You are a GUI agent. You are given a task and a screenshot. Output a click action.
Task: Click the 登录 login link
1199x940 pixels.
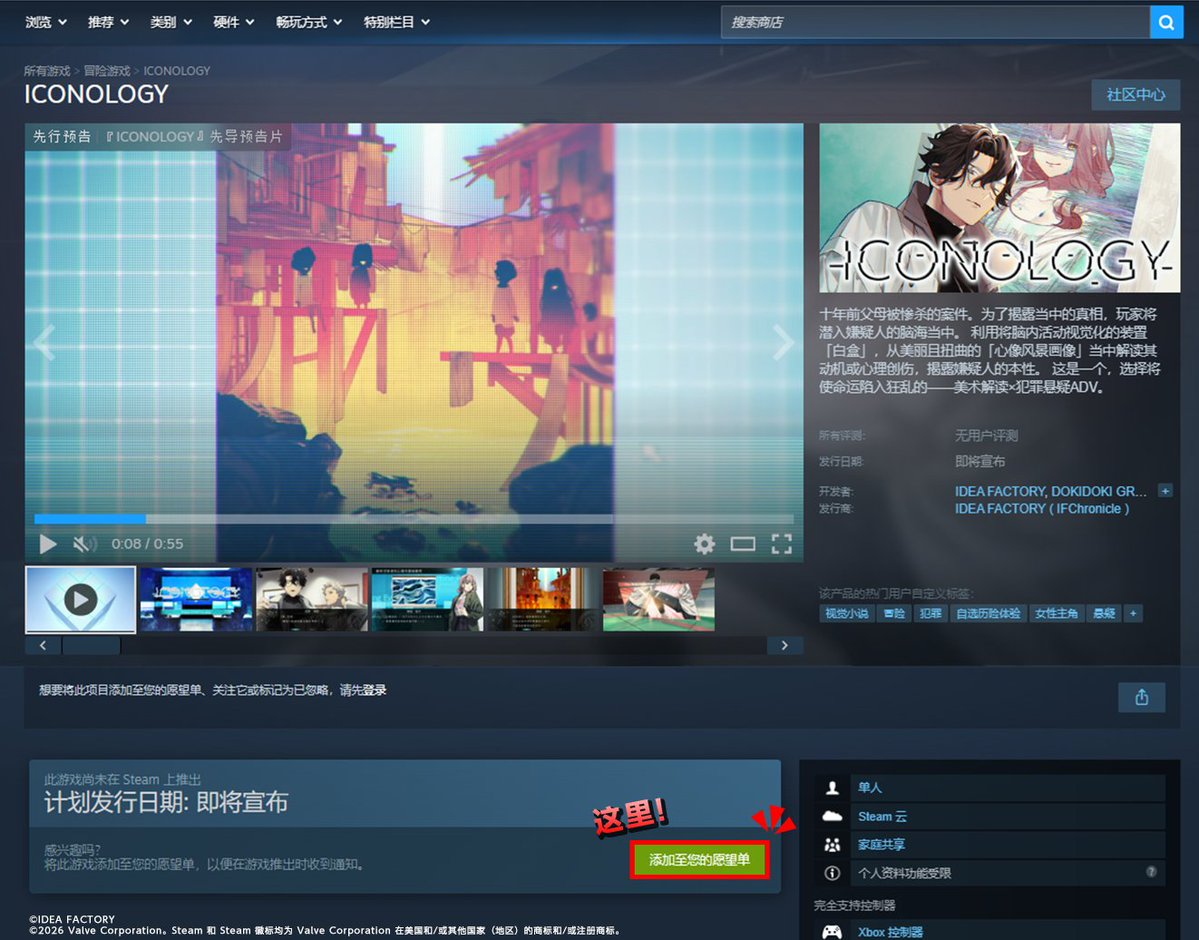375,690
